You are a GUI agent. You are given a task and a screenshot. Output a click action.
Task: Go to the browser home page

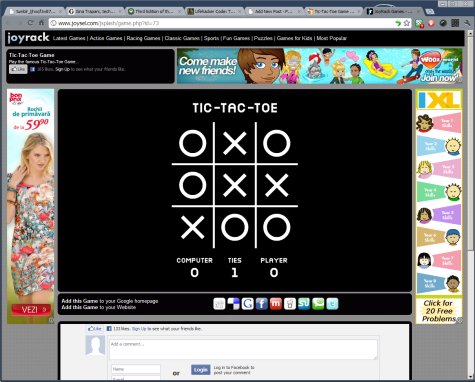click(41, 23)
